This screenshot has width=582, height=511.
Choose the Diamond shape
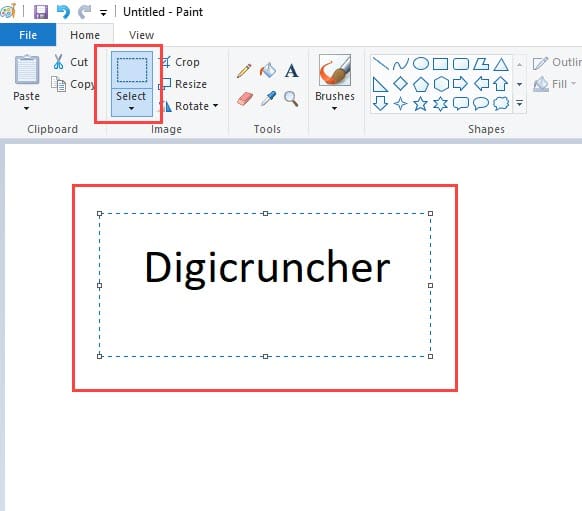[400, 84]
